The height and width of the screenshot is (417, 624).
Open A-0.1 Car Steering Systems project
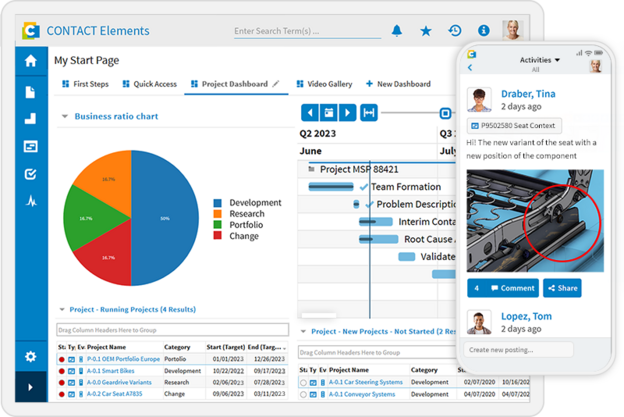click(x=366, y=382)
